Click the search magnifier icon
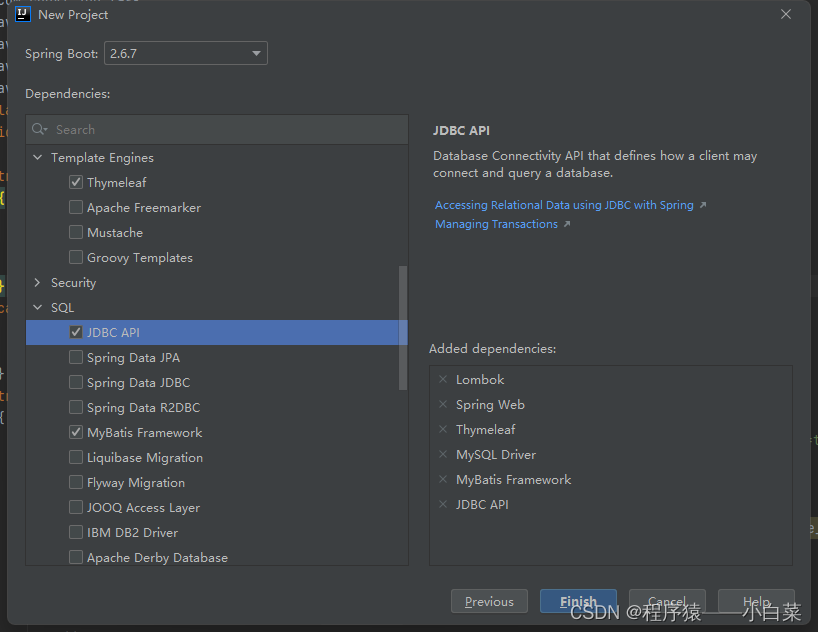Screen dimensions: 818x632 coord(39,129)
